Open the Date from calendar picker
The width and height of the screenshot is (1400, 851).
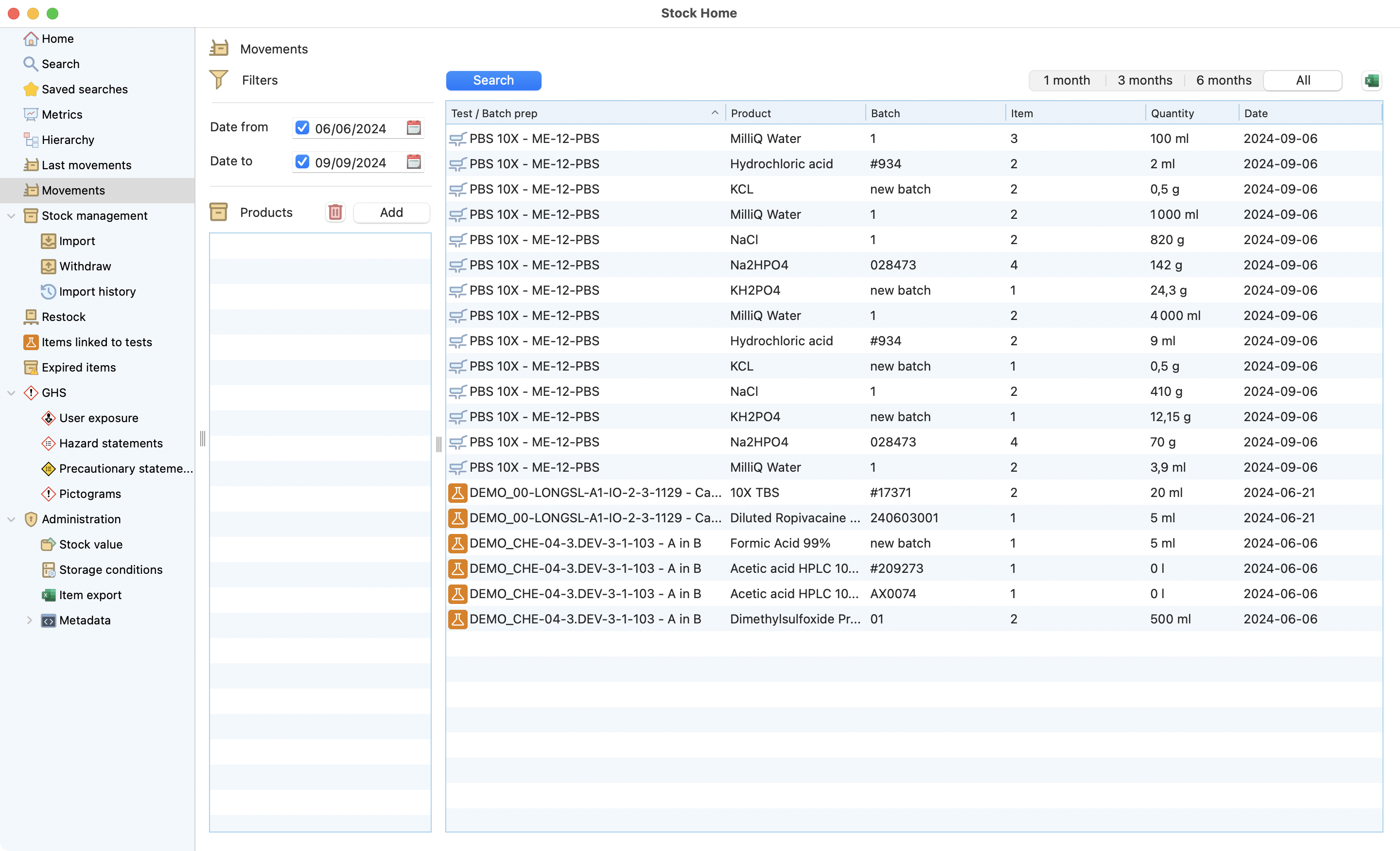[x=414, y=128]
